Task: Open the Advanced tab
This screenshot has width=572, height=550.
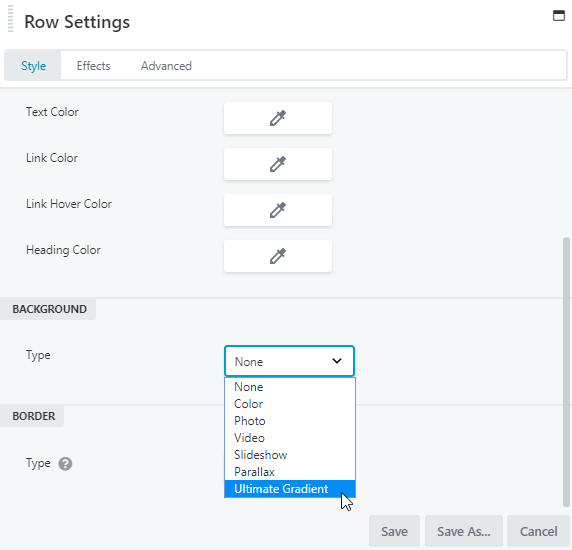Action: tap(166, 66)
